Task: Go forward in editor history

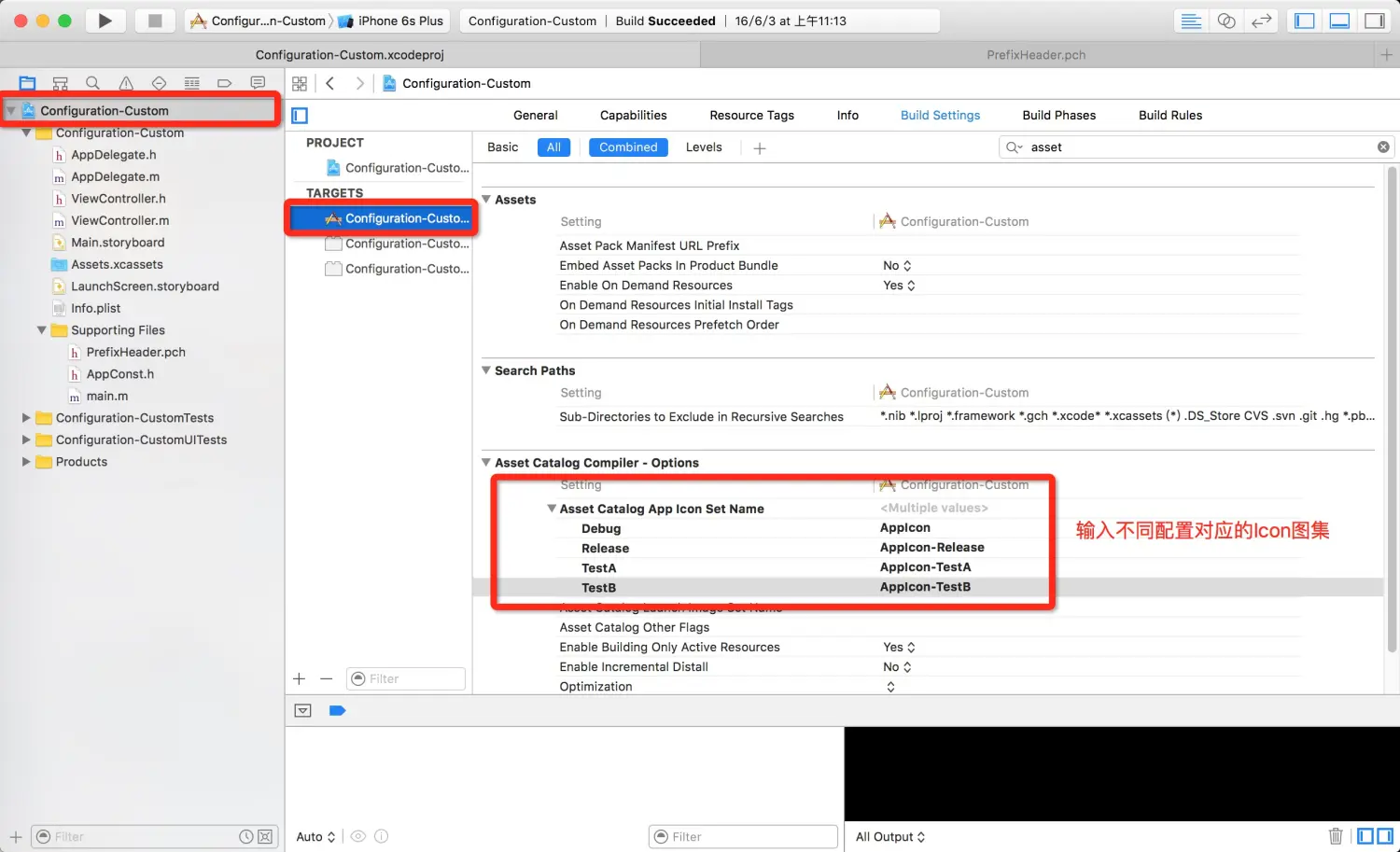Action: coord(360,83)
